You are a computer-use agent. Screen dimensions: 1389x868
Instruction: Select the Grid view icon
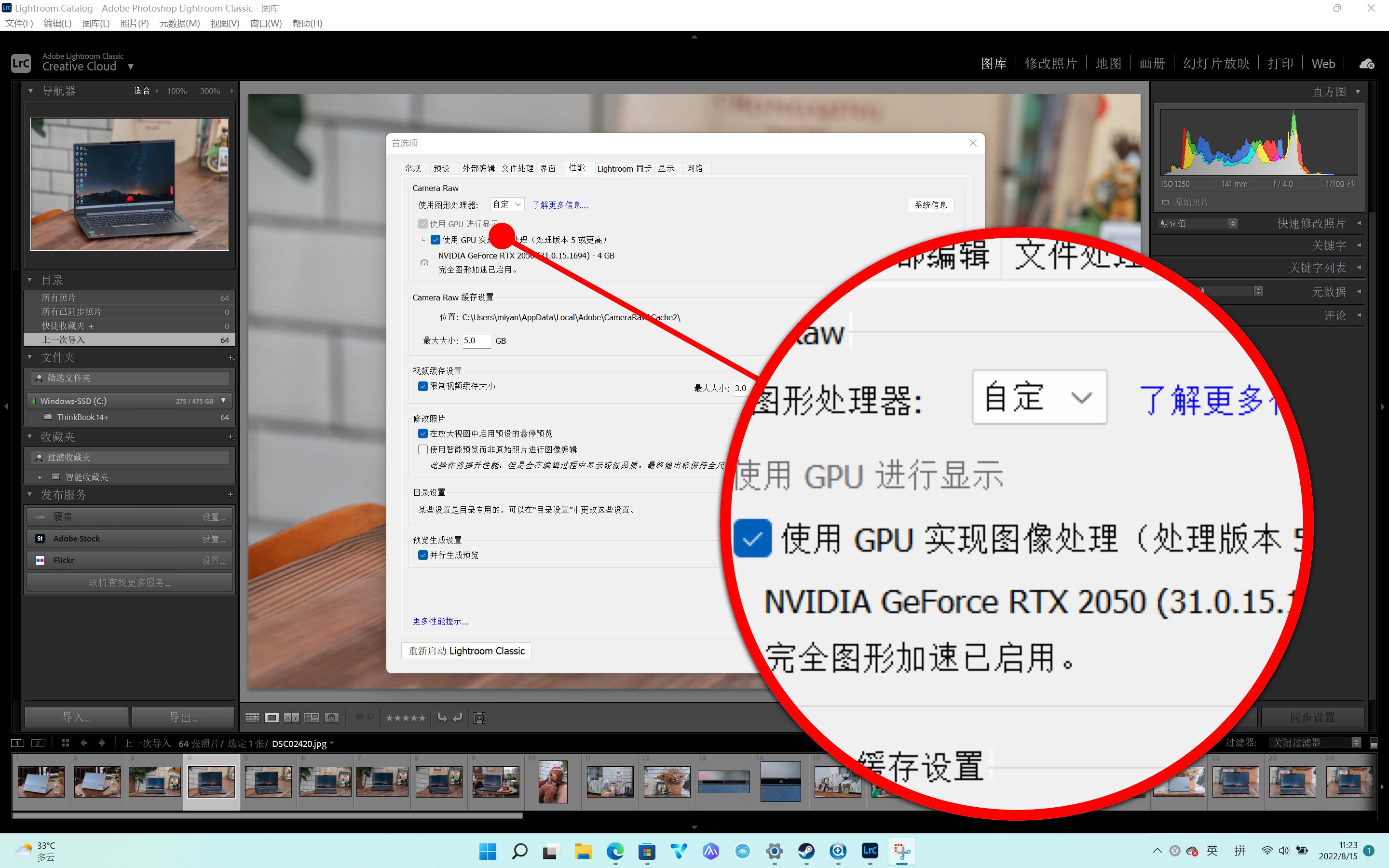253,718
